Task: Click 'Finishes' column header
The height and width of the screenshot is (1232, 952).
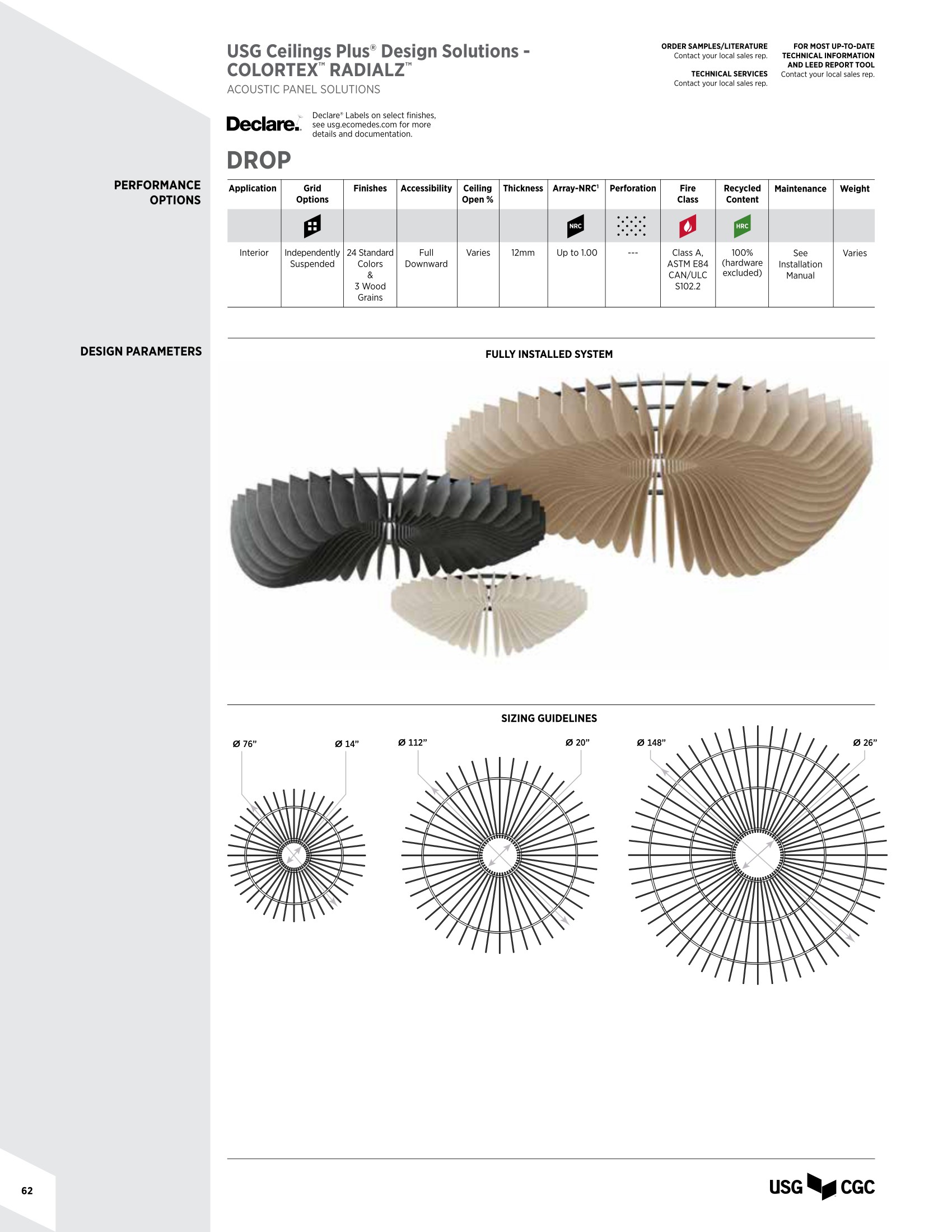Action: coord(370,188)
